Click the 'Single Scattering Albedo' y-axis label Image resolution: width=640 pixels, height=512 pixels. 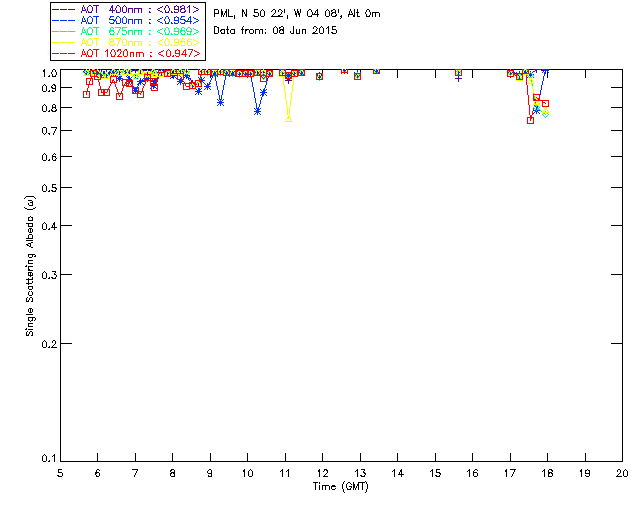30,266
